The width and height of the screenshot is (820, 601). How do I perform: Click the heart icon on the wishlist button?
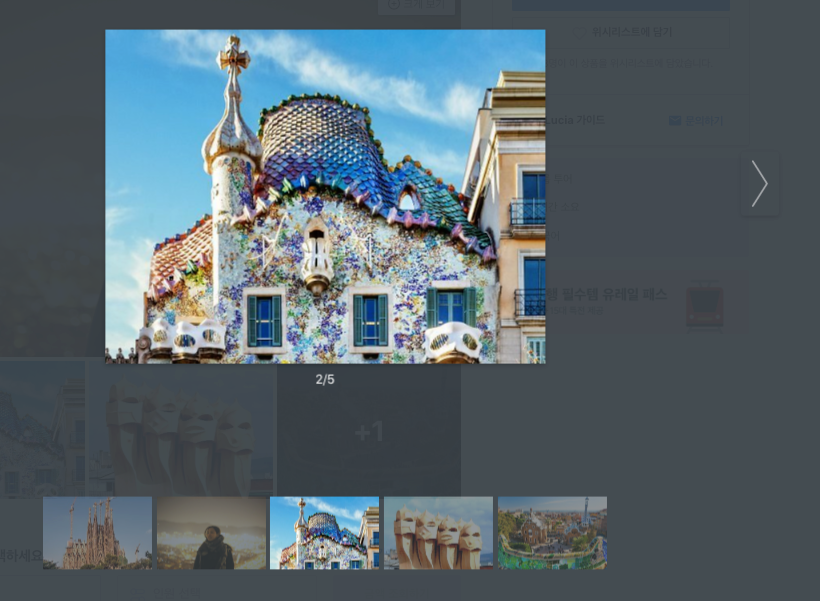pos(579,32)
